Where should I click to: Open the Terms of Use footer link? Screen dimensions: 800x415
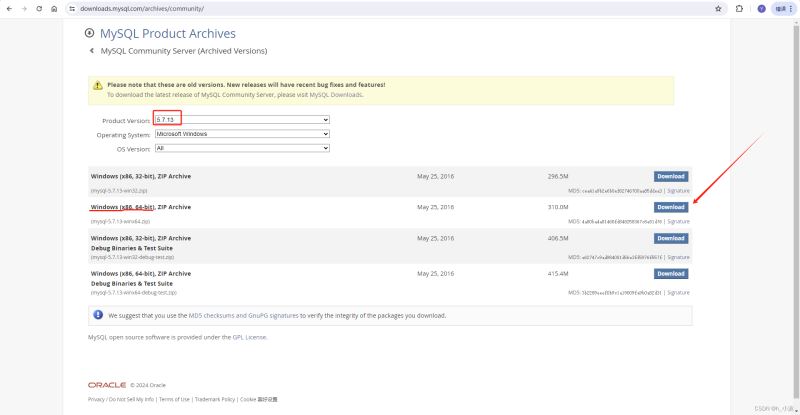coord(174,399)
